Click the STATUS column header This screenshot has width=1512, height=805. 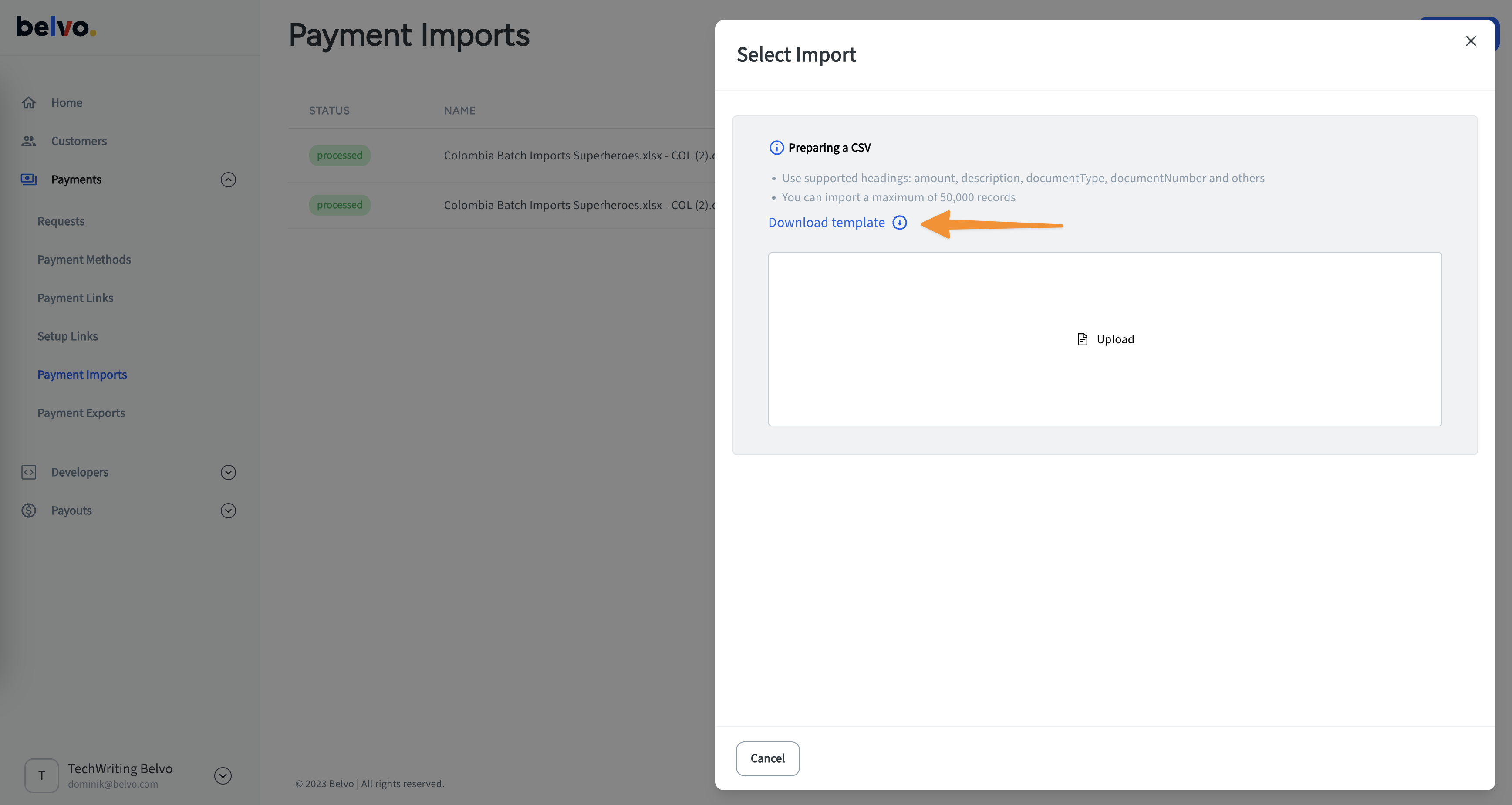click(x=329, y=110)
